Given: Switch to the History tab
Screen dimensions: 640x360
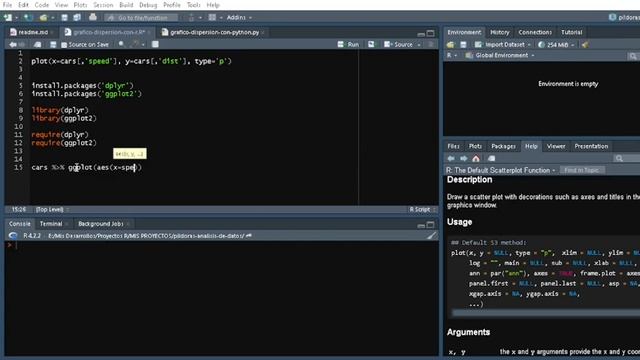Looking at the screenshot, I should point(500,32).
